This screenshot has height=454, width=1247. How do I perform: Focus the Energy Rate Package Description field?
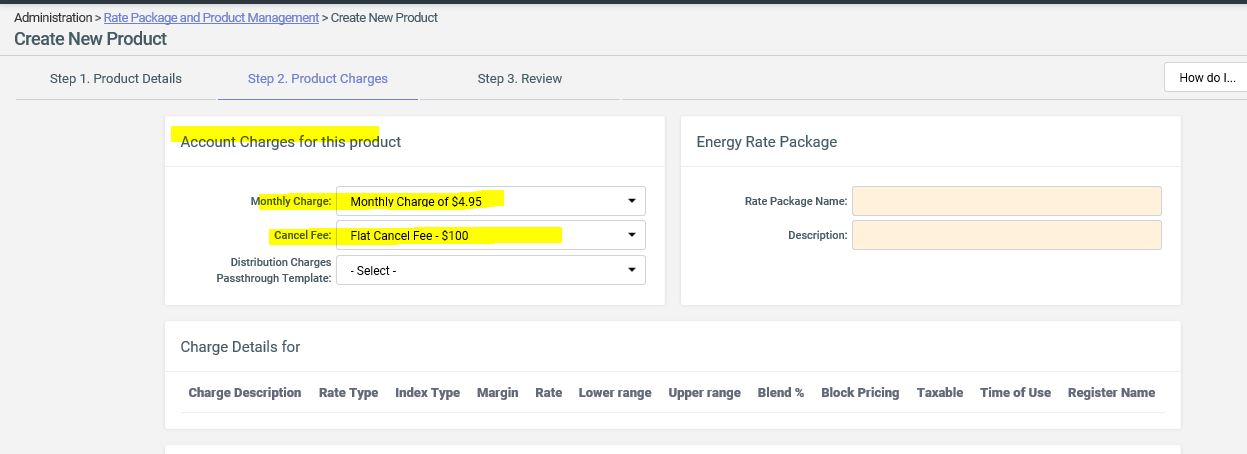tap(1006, 235)
